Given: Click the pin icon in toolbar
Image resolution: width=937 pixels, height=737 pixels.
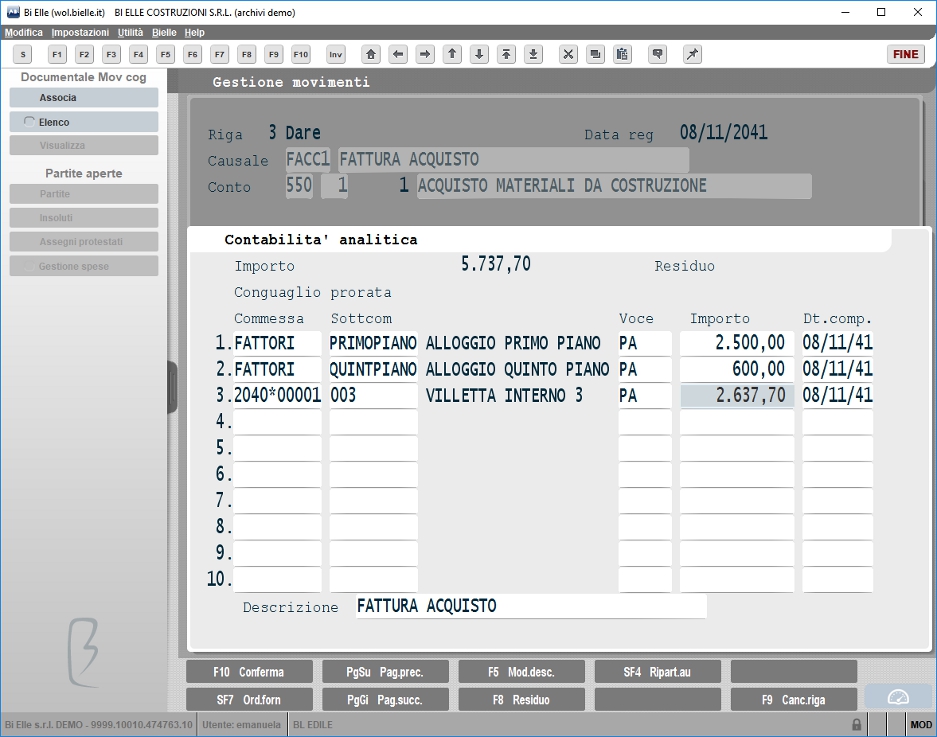Looking at the screenshot, I should [692, 54].
